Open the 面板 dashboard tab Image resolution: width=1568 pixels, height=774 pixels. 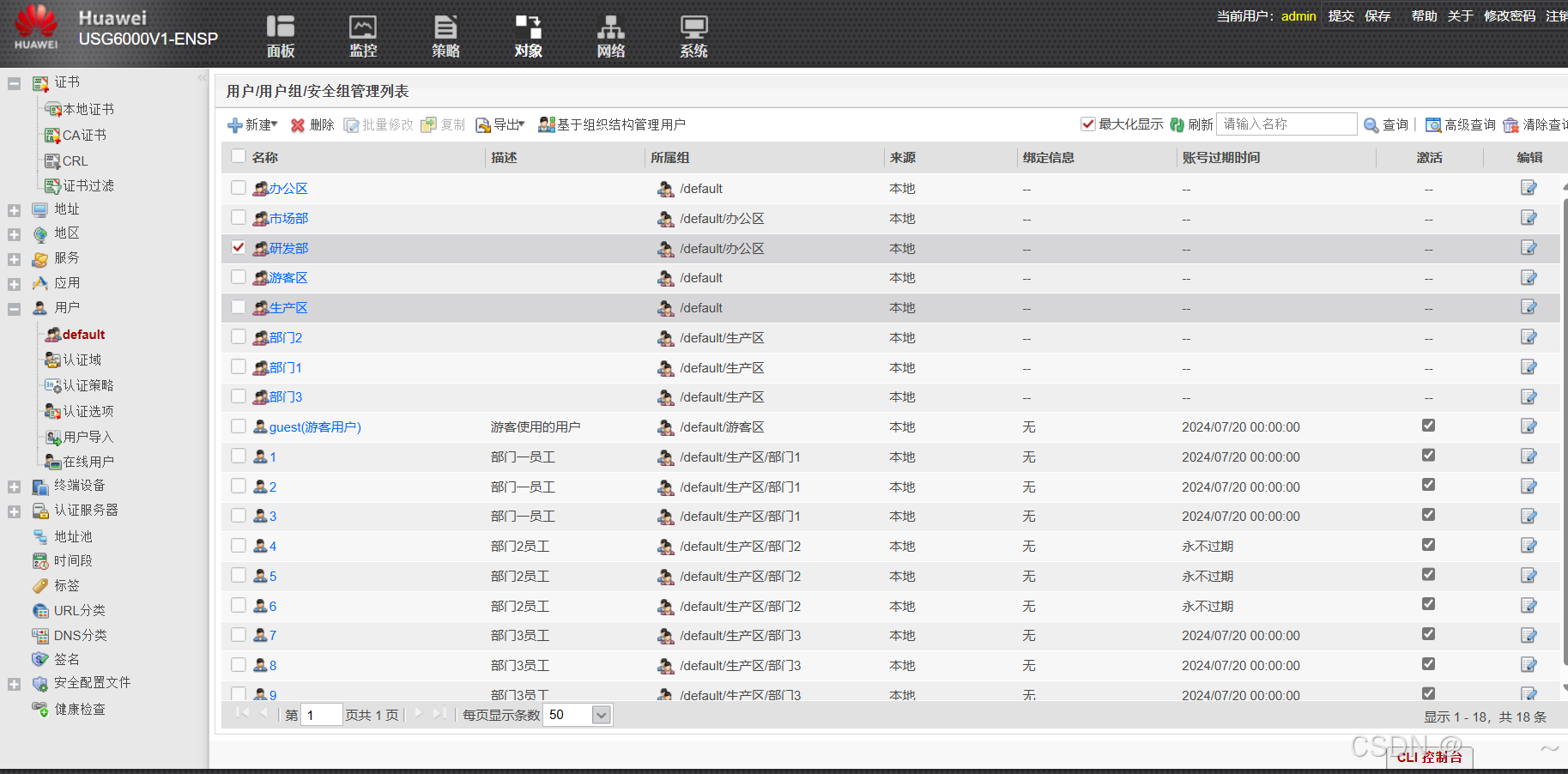(281, 37)
